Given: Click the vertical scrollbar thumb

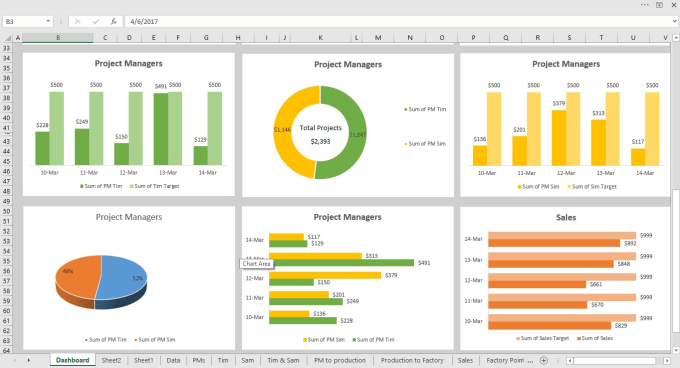Looking at the screenshot, I should tap(675, 261).
